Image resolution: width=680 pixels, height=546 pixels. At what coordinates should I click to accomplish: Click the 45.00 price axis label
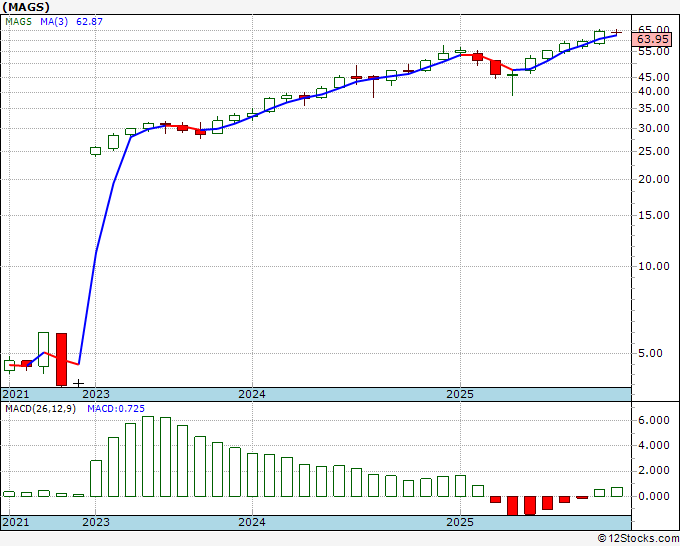654,77
